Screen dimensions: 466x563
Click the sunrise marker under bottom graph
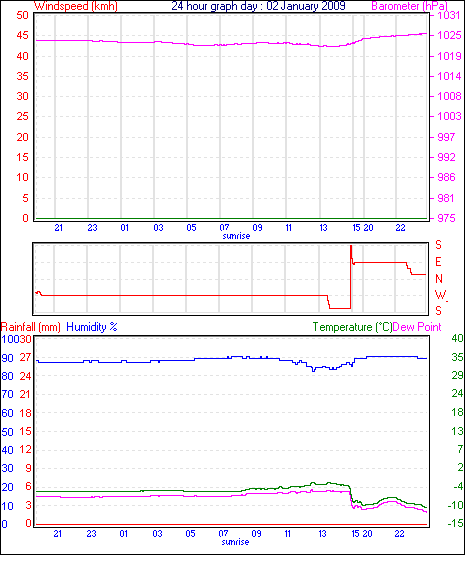(x=236, y=542)
